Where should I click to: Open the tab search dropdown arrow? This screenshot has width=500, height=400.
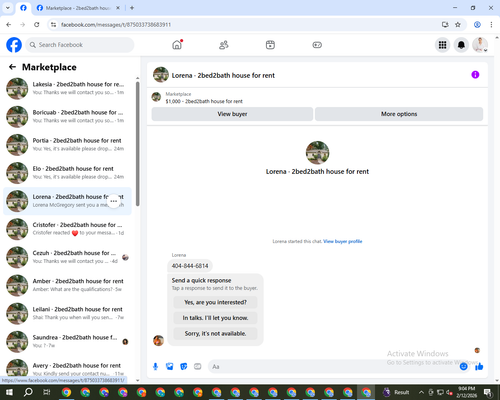click(7, 8)
